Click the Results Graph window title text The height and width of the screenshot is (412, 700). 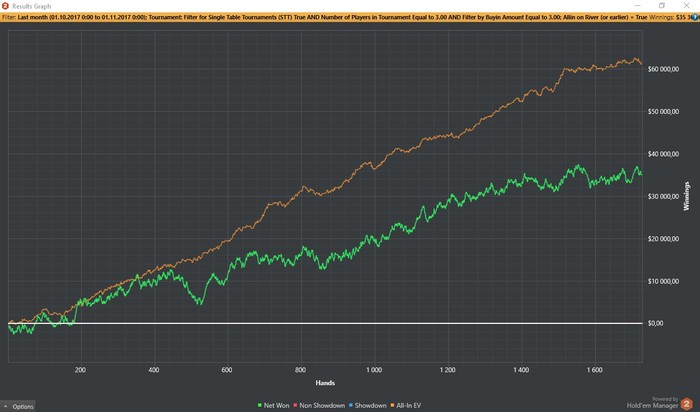[x=32, y=6]
